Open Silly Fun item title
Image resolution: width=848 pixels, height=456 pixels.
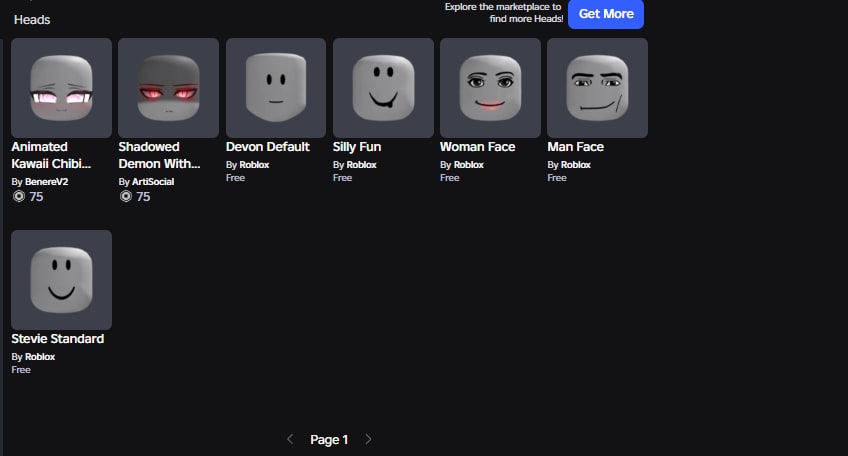[x=357, y=147]
